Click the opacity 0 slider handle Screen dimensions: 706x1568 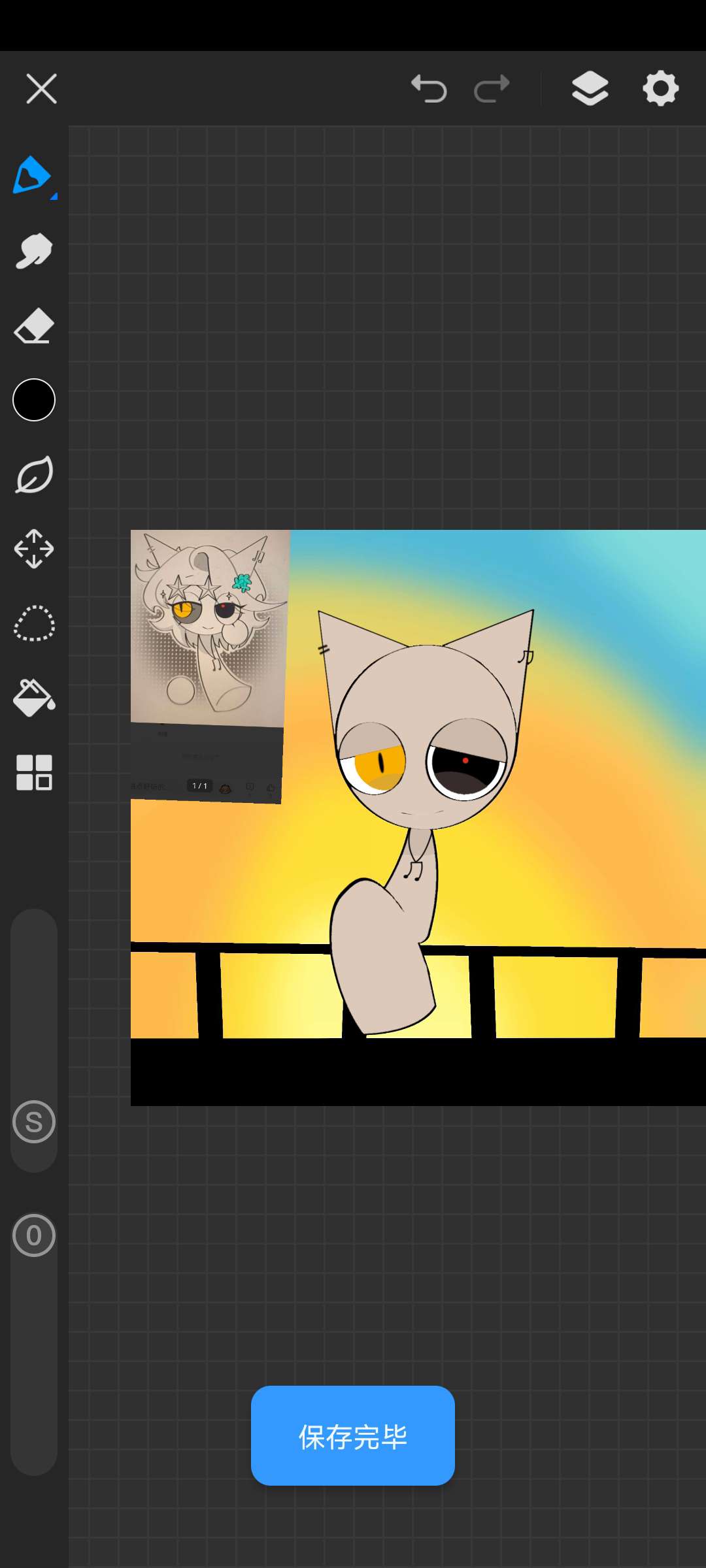(x=34, y=1235)
